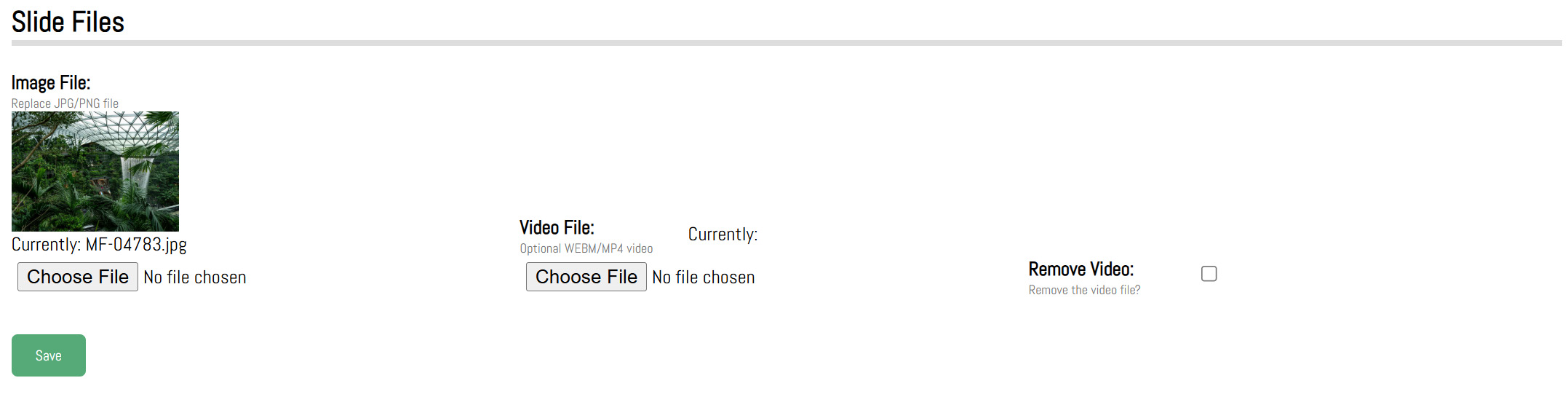Click "Currently:" next to the Video File label

[723, 235]
